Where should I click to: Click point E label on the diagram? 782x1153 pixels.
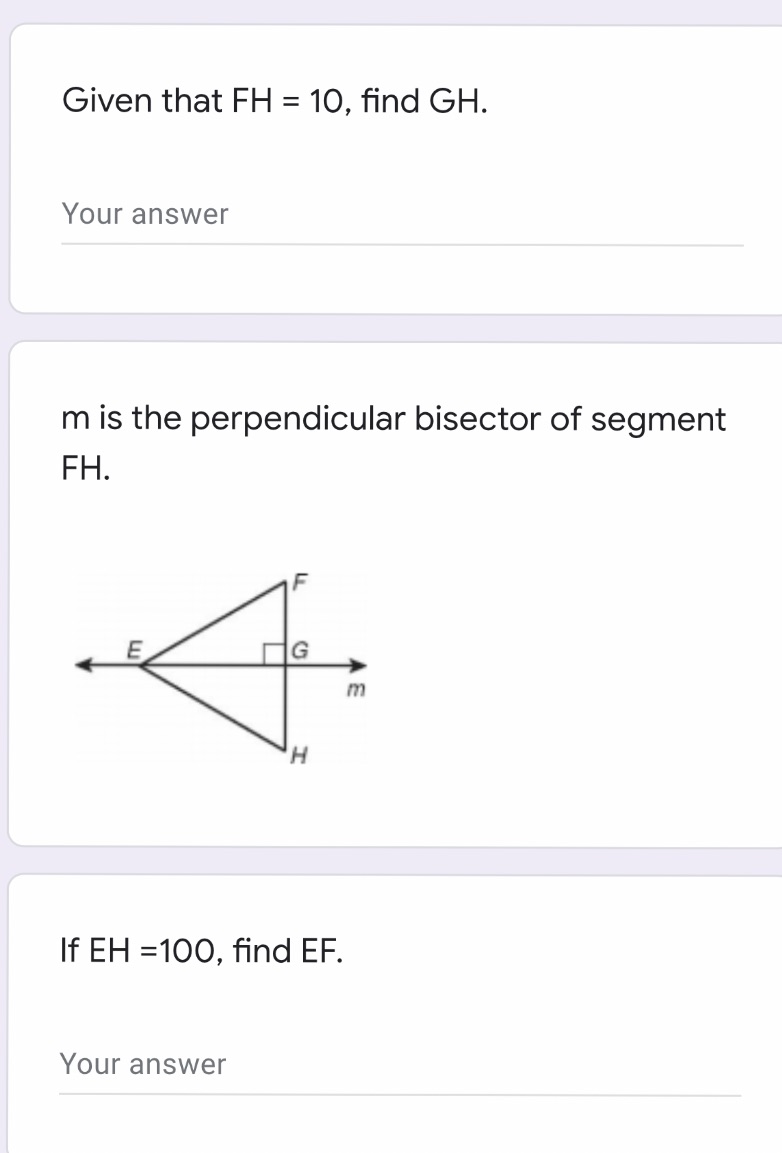(133, 649)
